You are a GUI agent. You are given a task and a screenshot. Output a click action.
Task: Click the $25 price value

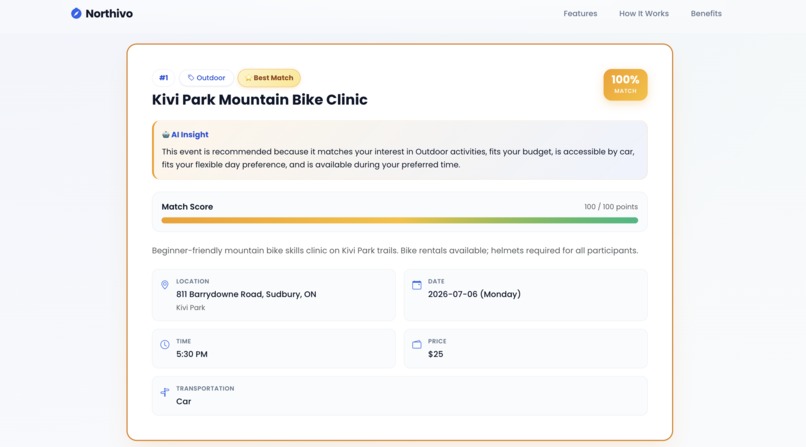click(x=435, y=354)
